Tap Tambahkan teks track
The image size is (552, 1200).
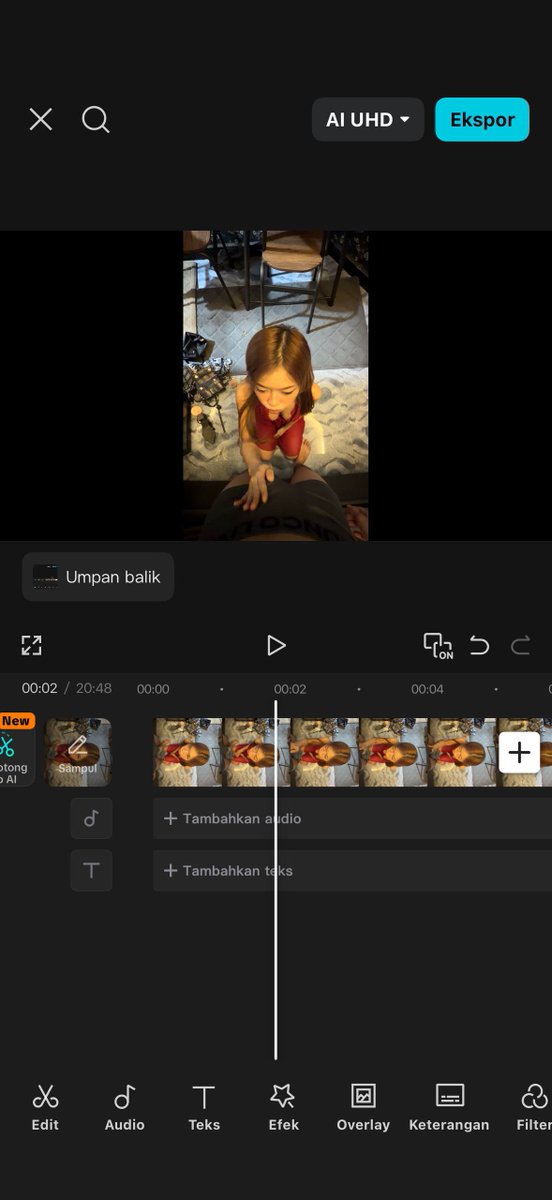click(x=352, y=870)
